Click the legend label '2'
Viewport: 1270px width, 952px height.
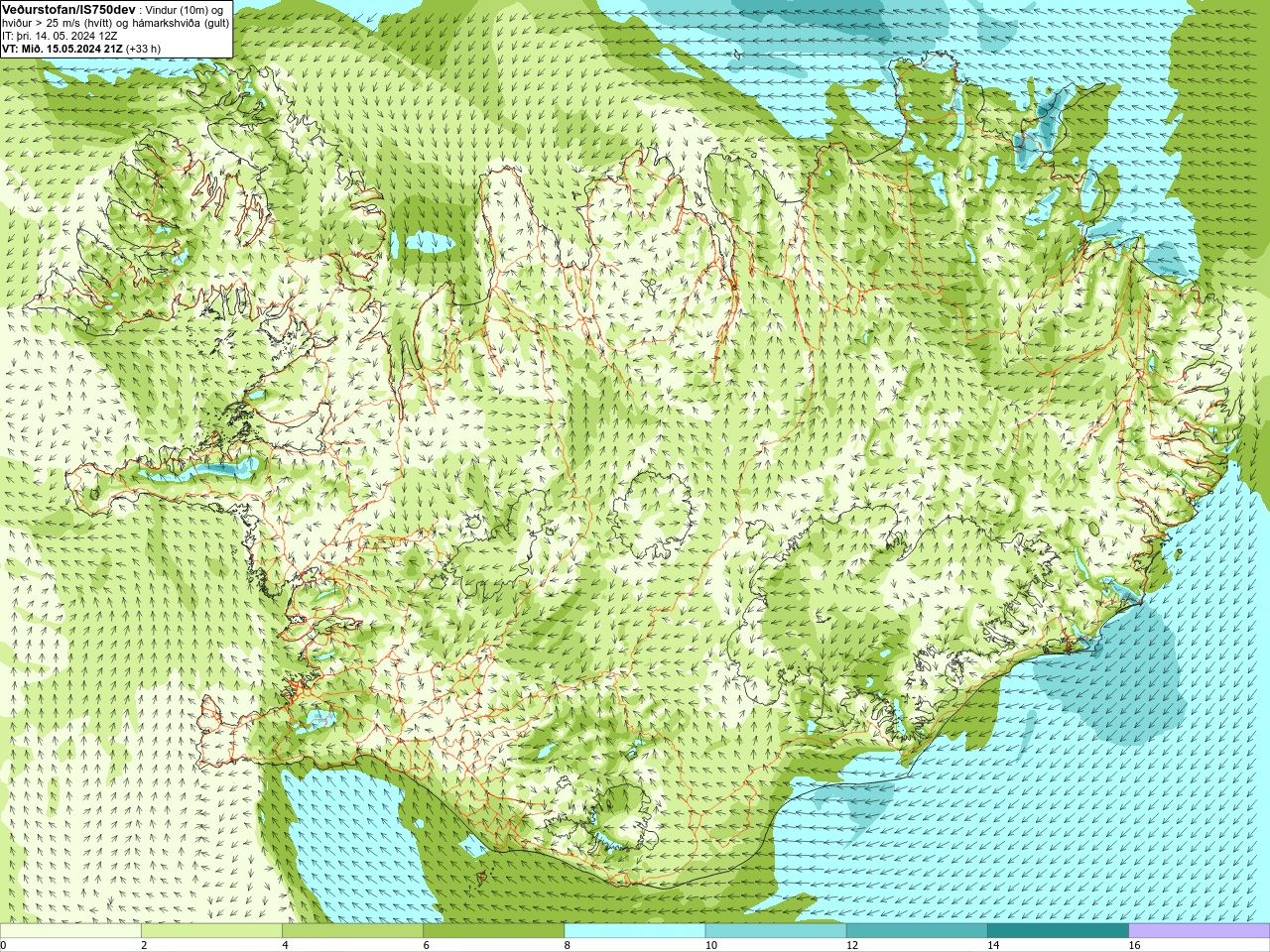coord(144,945)
